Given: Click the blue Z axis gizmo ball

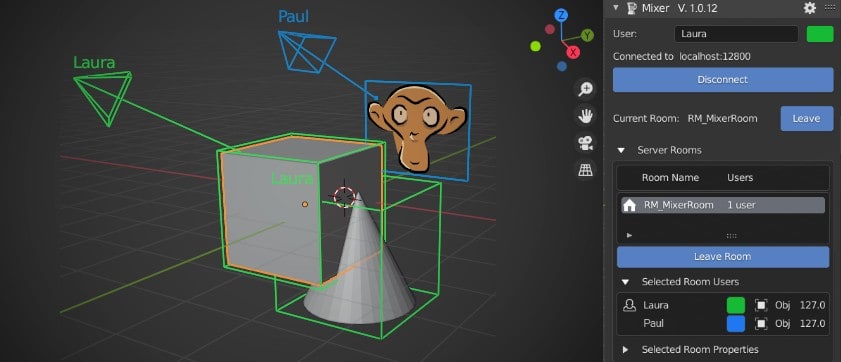Looking at the screenshot, I should point(561,15).
